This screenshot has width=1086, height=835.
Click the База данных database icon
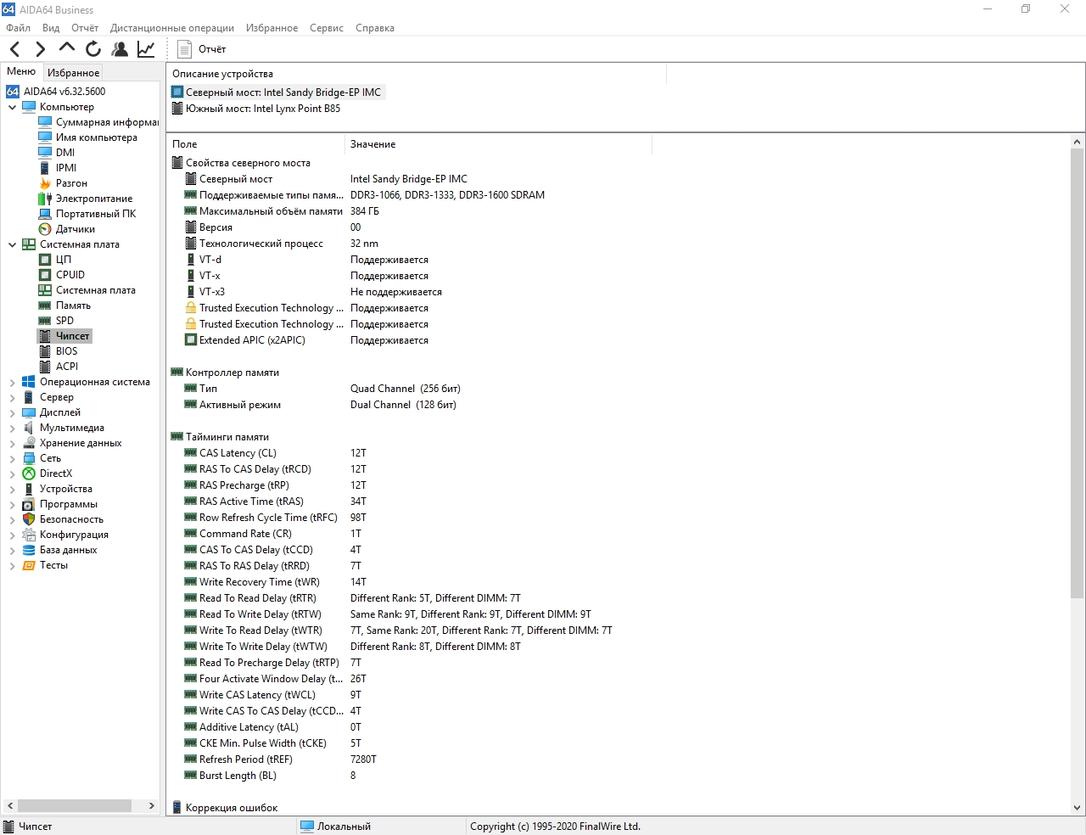(28, 550)
